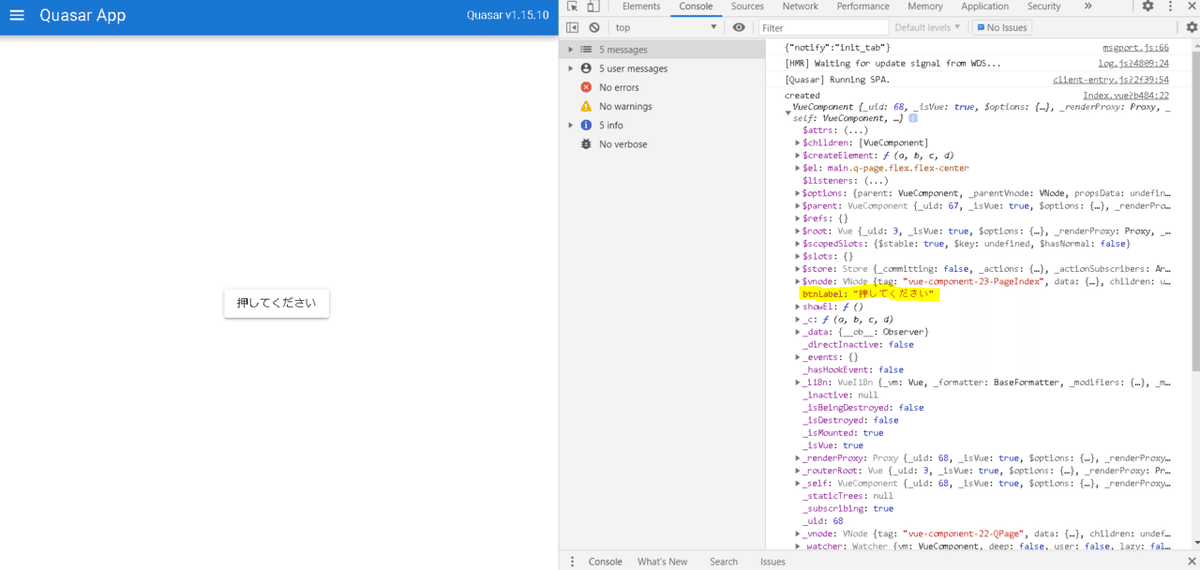Expand the _data Observer row
The image size is (1200, 570).
pyautogui.click(x=798, y=332)
